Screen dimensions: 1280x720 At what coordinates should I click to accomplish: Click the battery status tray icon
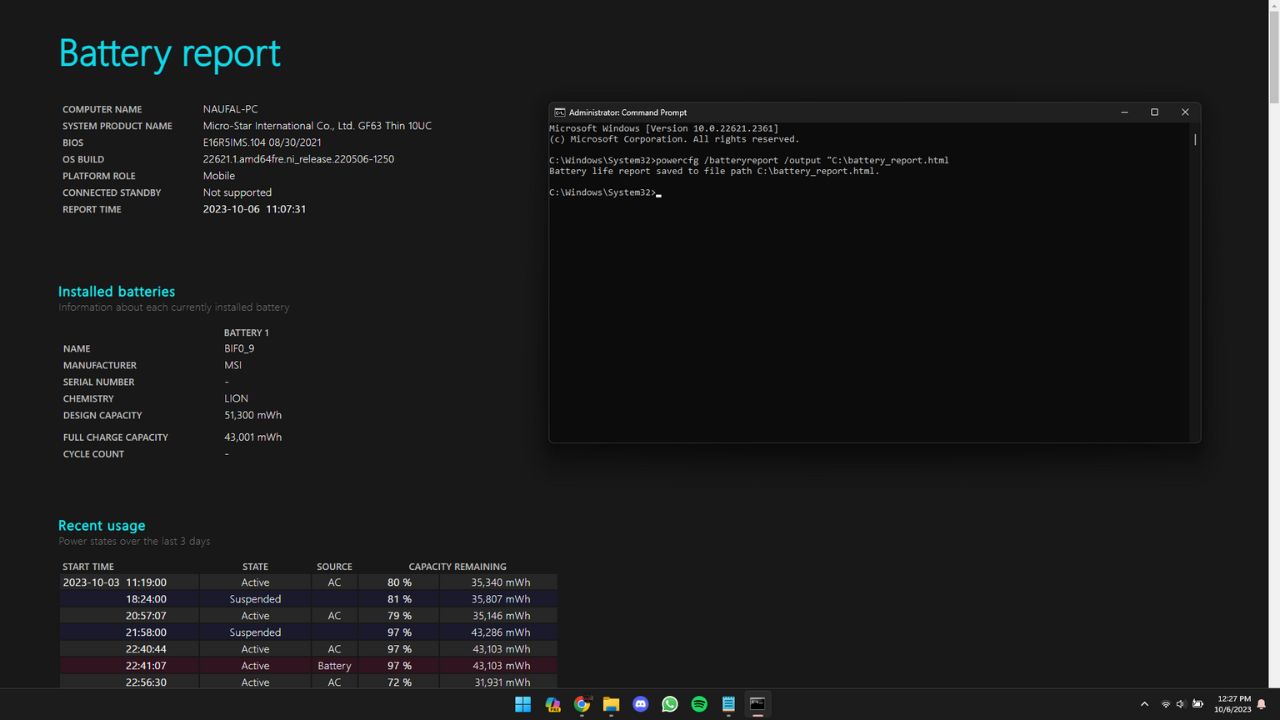1198,704
